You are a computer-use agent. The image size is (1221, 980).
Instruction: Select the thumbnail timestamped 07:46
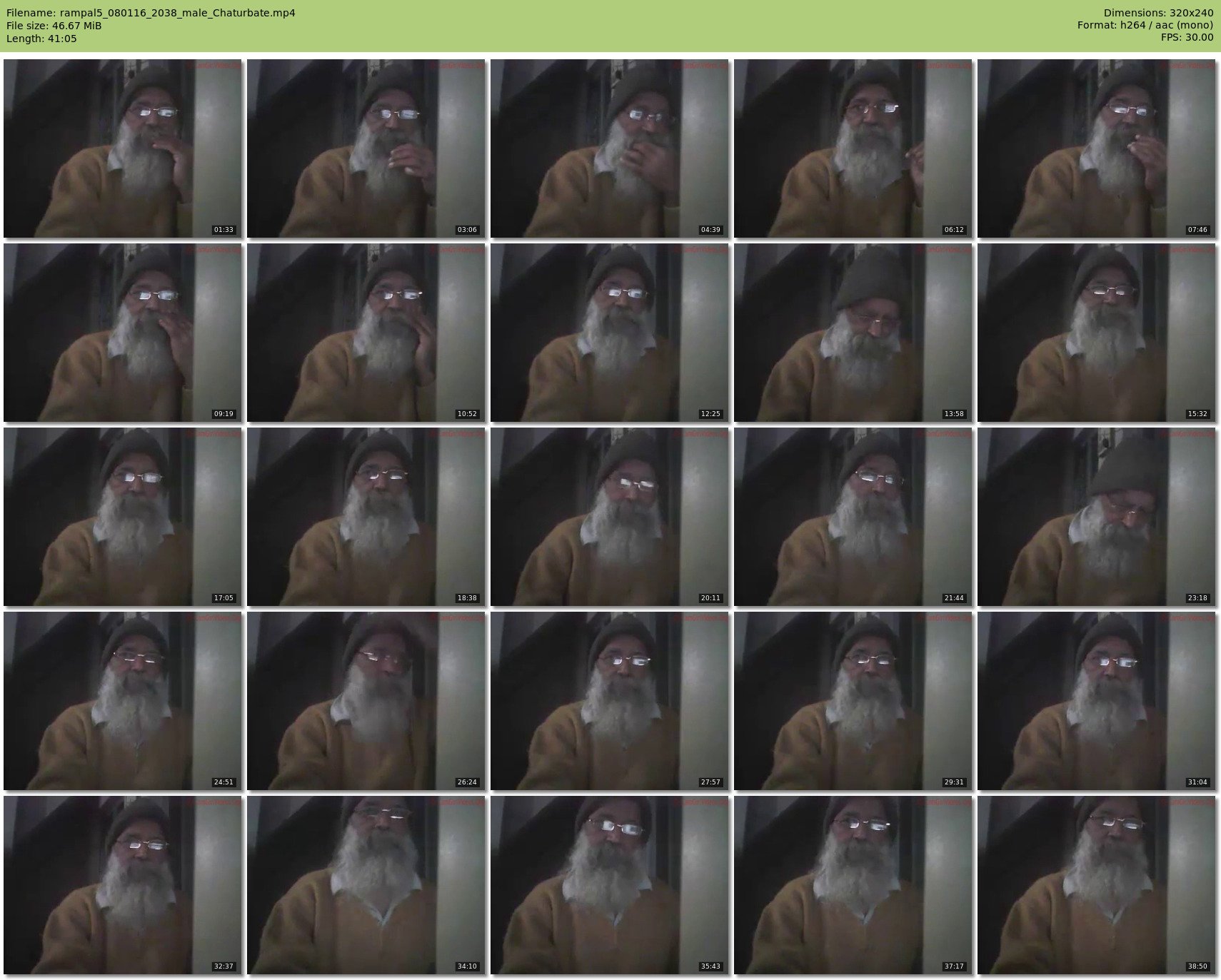tap(1096, 148)
